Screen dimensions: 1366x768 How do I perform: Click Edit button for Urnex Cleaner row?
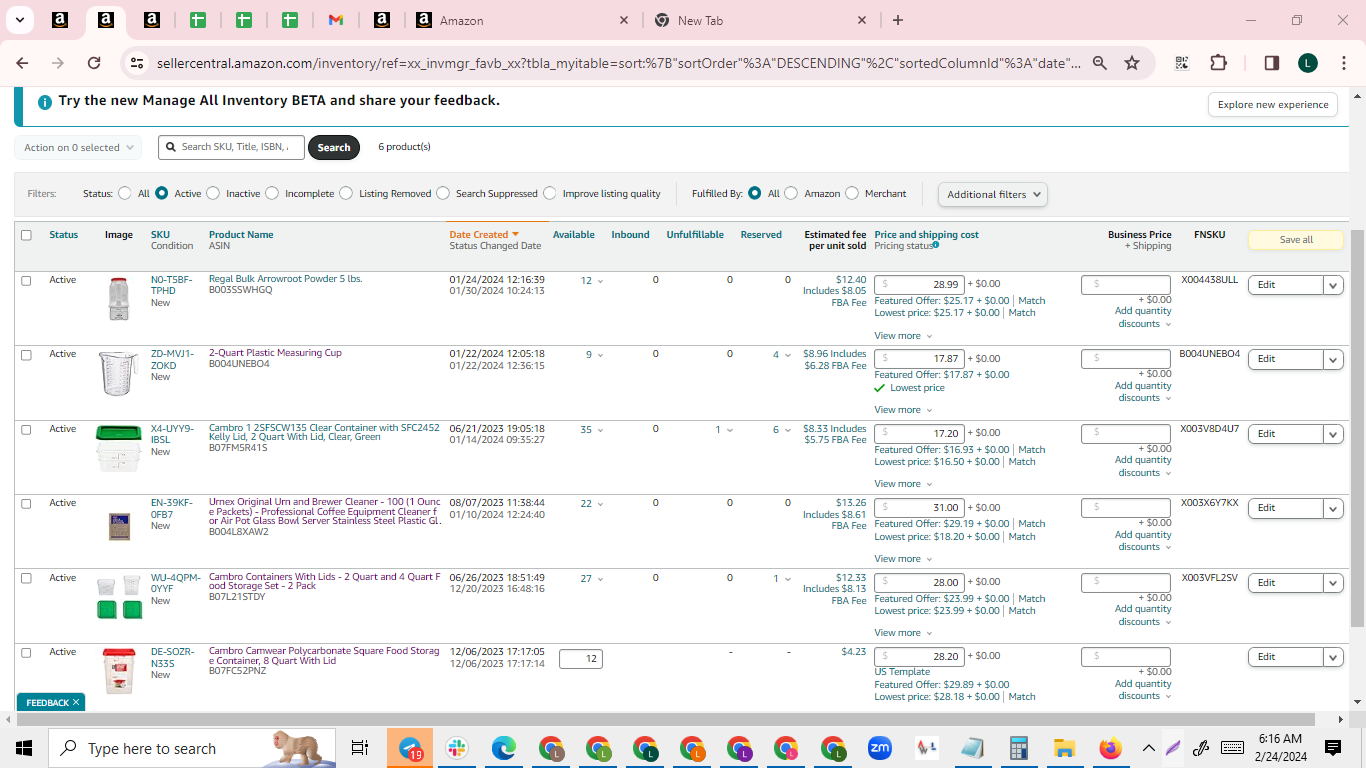pyautogui.click(x=1286, y=508)
